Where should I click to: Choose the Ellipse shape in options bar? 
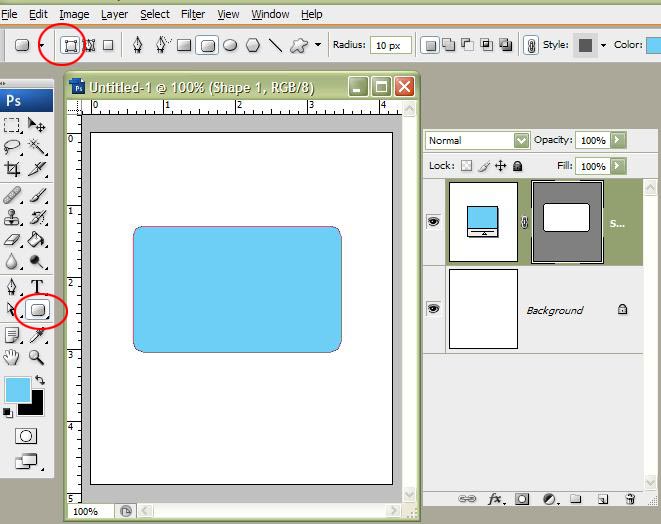click(230, 45)
